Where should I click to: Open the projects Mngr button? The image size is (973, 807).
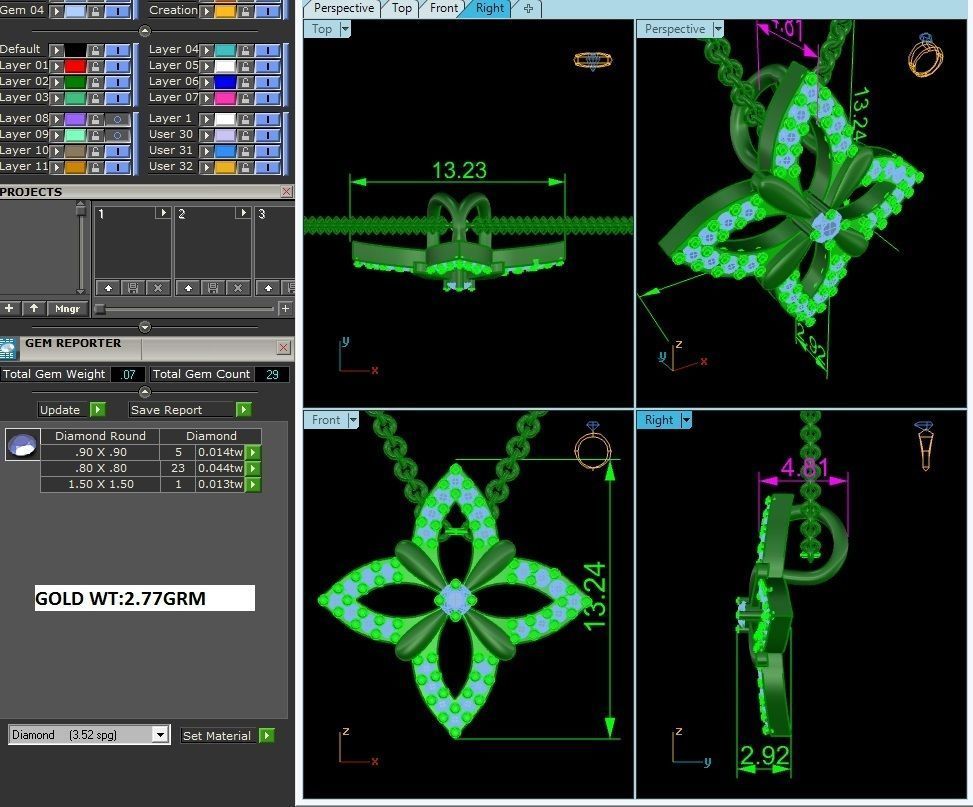(x=68, y=309)
